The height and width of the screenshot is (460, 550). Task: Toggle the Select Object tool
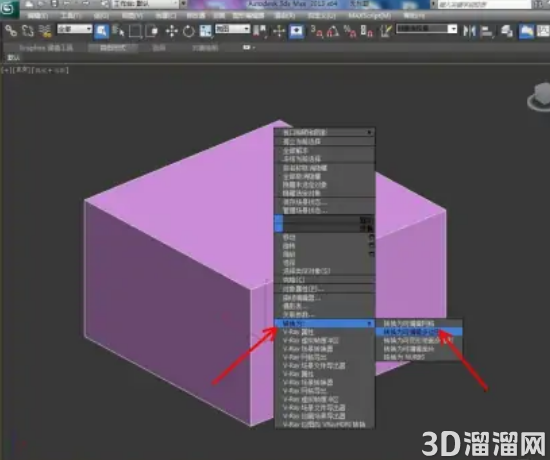(101, 31)
